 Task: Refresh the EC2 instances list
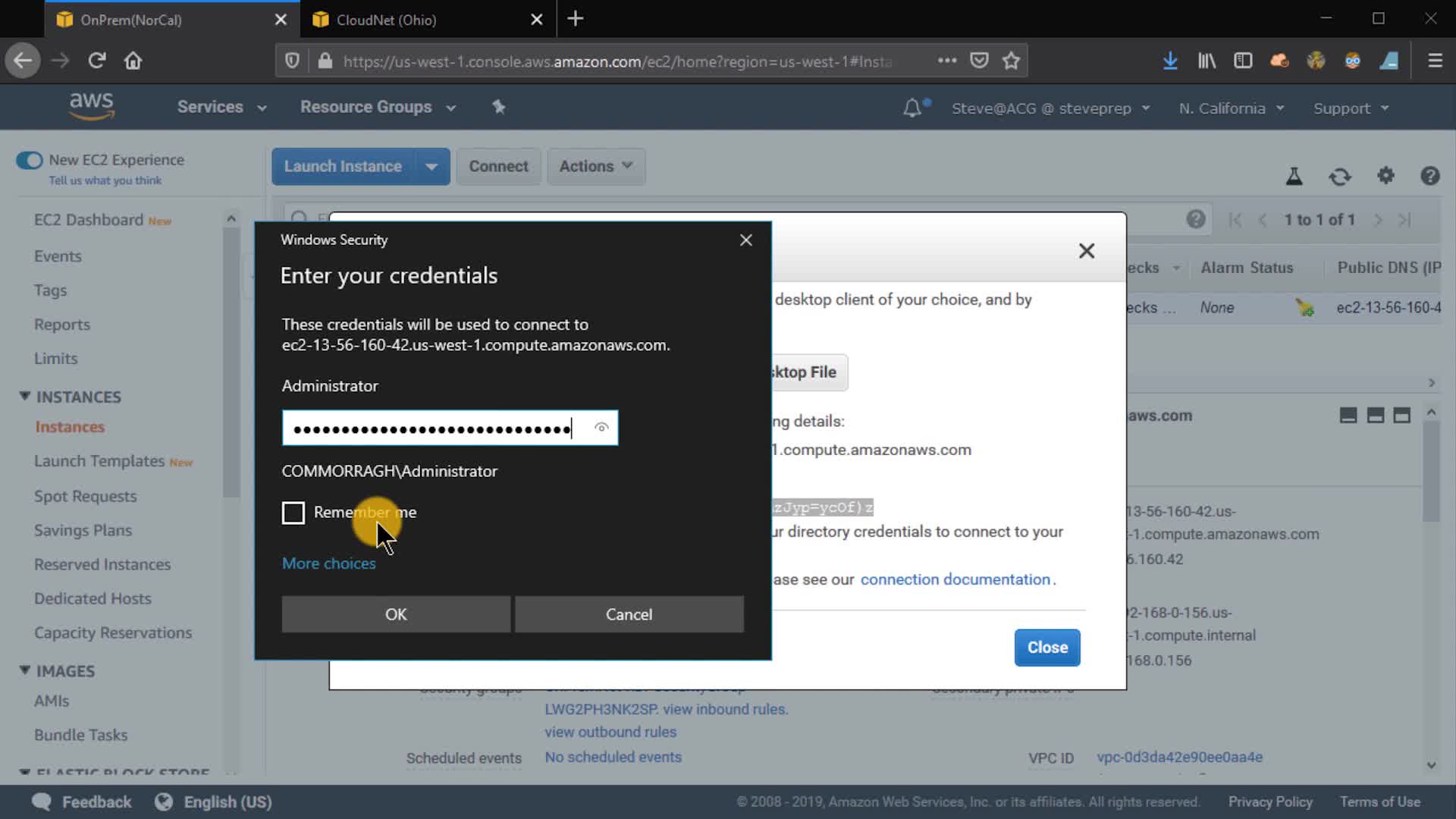coord(1340,177)
